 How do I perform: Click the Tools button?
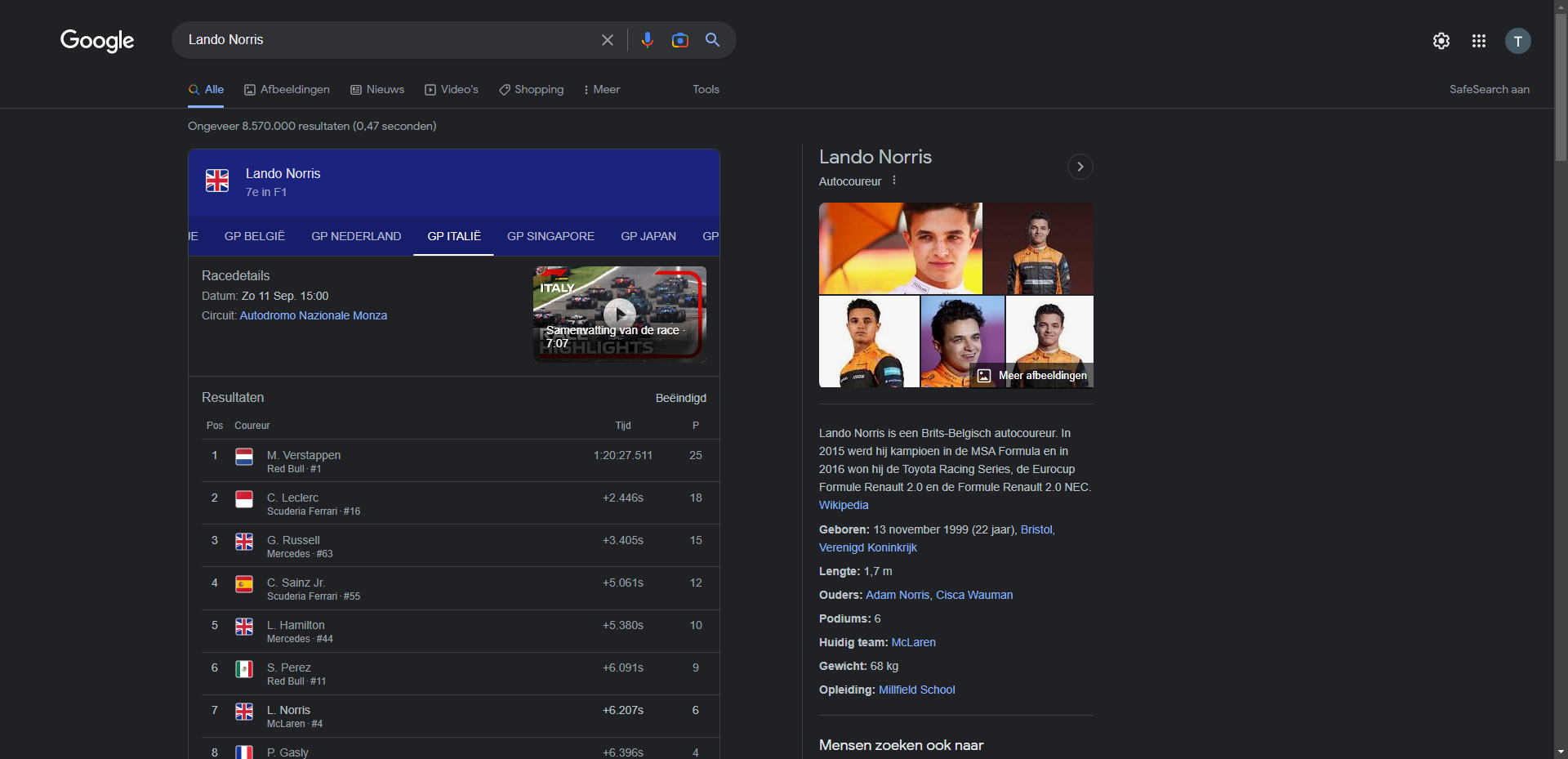(x=706, y=90)
